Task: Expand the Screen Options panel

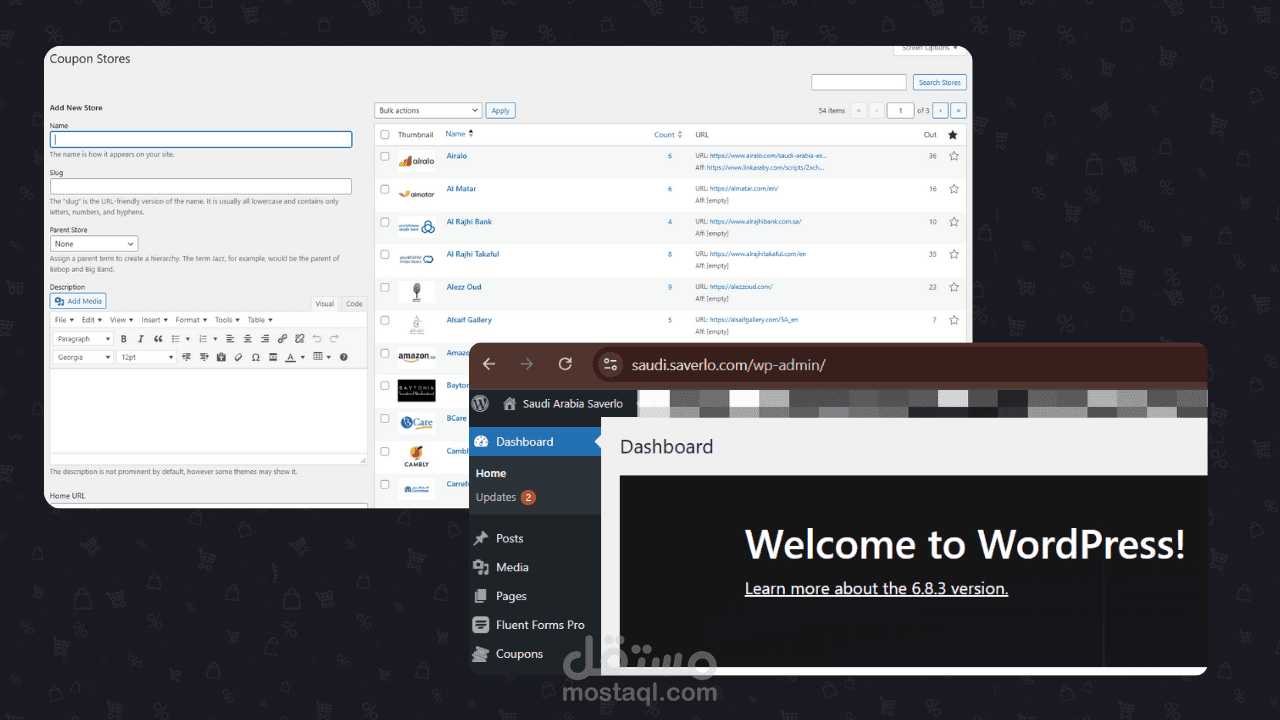Action: pos(928,48)
